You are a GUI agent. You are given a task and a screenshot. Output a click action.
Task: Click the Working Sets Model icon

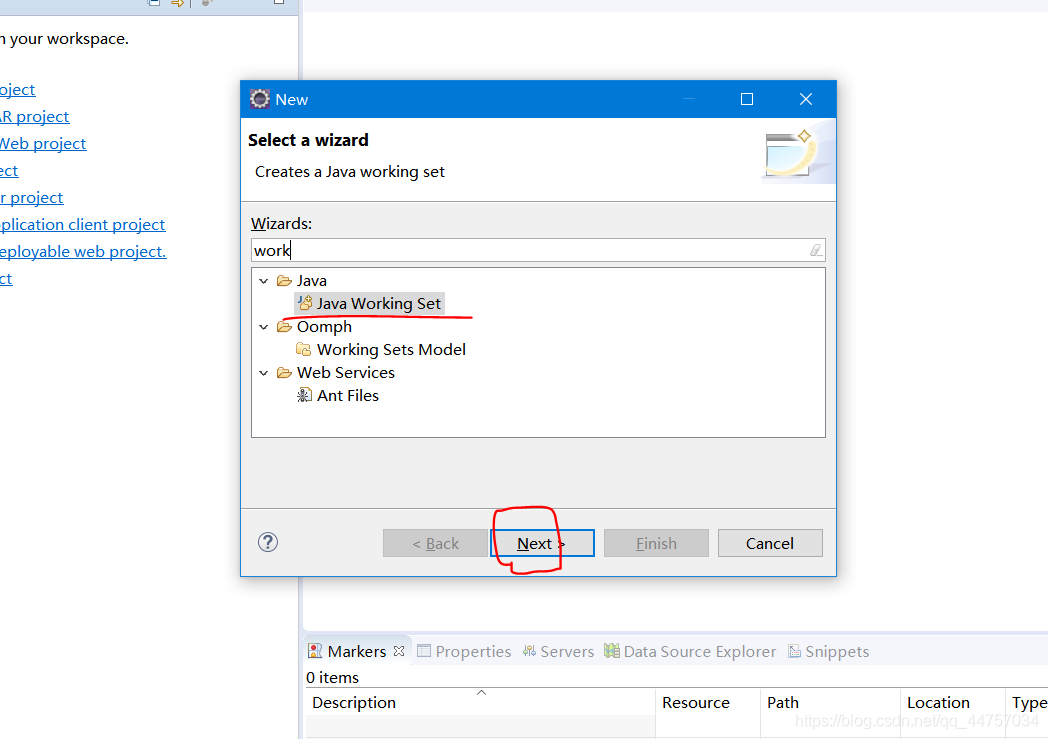tap(304, 349)
